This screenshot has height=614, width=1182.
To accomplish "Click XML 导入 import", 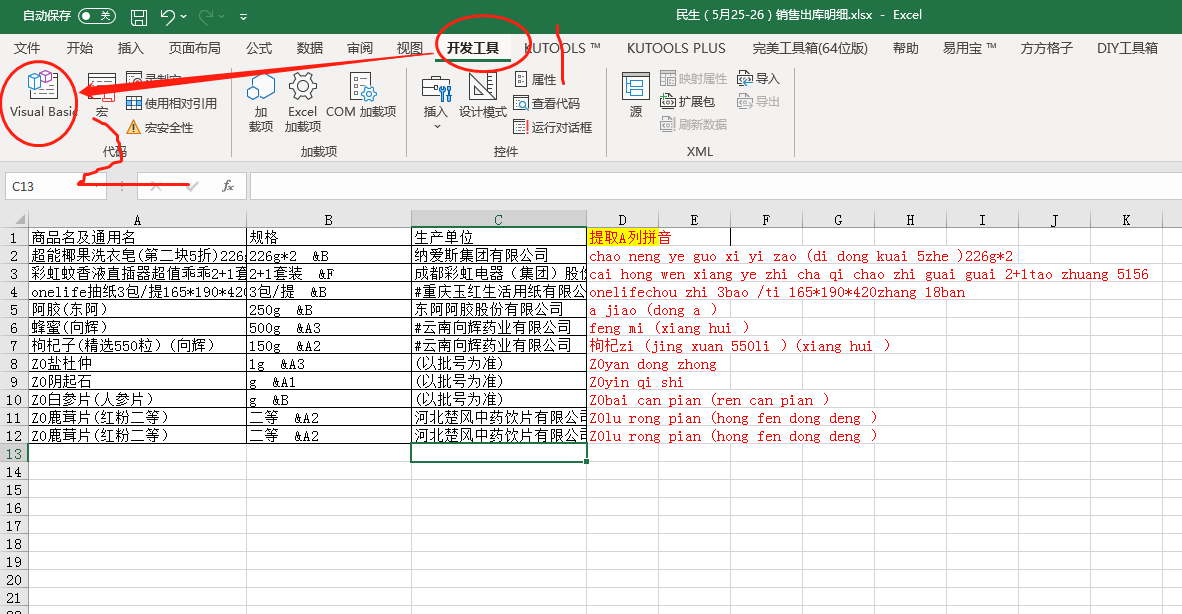I will 758,78.
